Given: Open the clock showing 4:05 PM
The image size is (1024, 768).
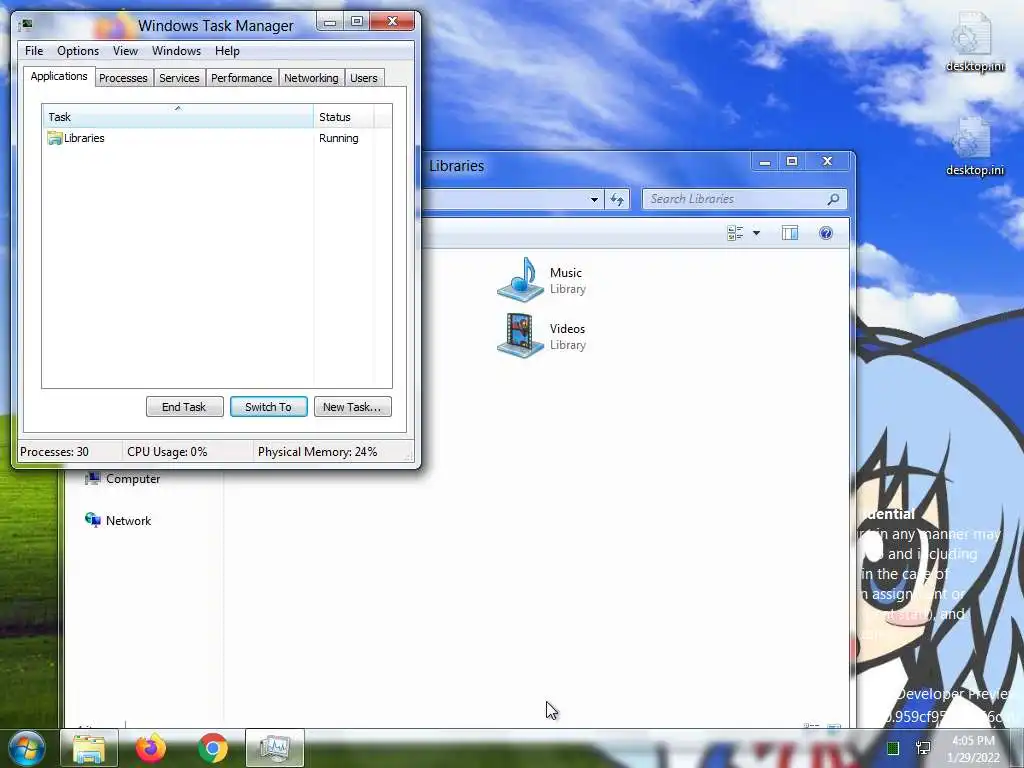Looking at the screenshot, I should (x=973, y=749).
